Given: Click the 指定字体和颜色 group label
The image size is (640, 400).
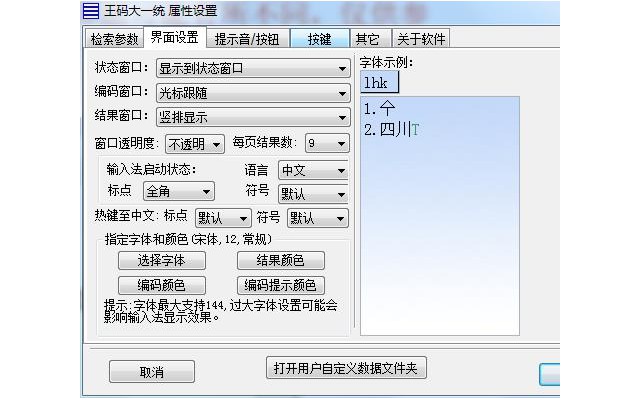Looking at the screenshot, I should click(x=188, y=239).
